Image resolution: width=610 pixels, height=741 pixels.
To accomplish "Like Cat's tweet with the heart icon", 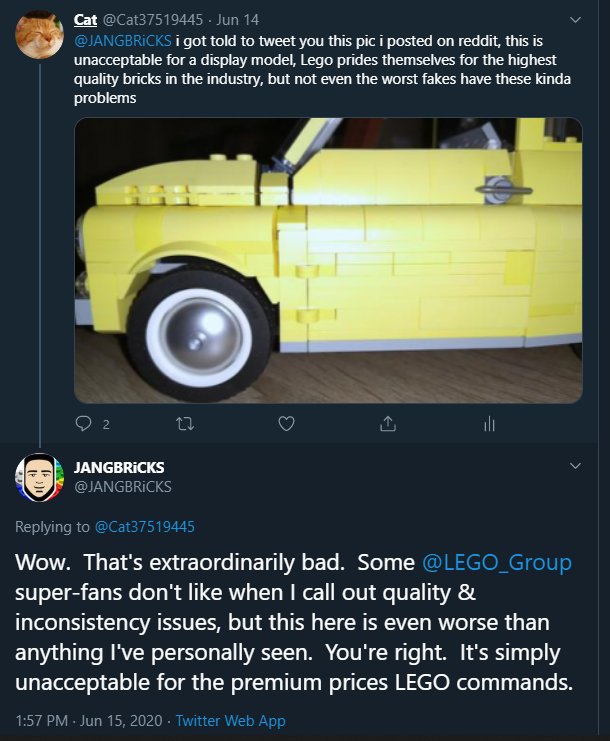I will pyautogui.click(x=286, y=424).
